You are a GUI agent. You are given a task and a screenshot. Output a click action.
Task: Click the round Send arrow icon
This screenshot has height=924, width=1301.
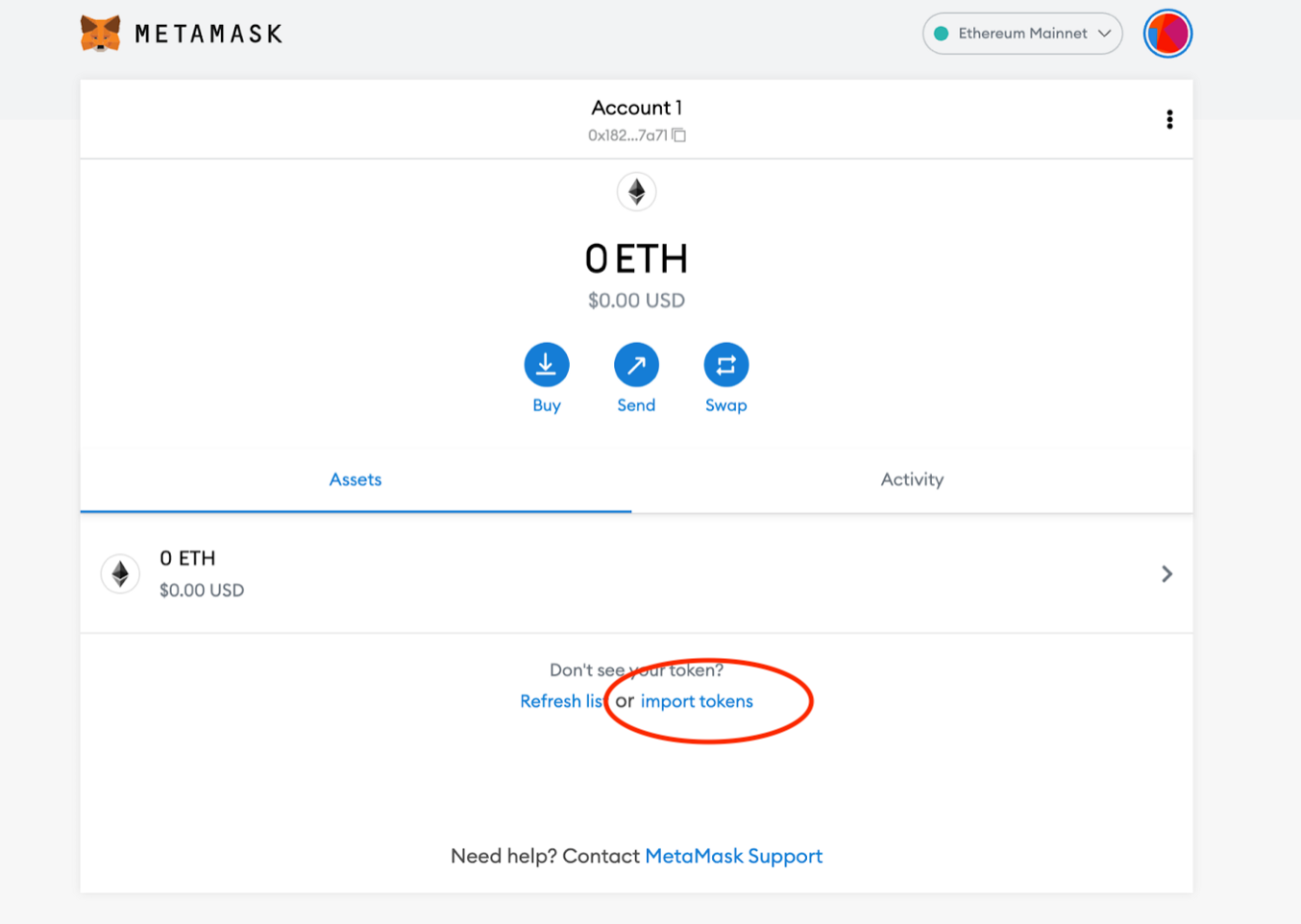click(636, 365)
